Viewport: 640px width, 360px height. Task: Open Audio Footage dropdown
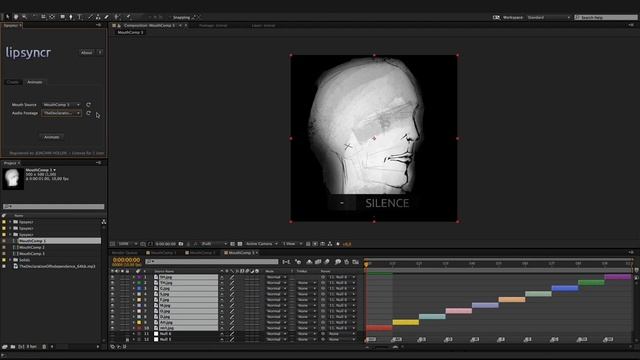62,113
